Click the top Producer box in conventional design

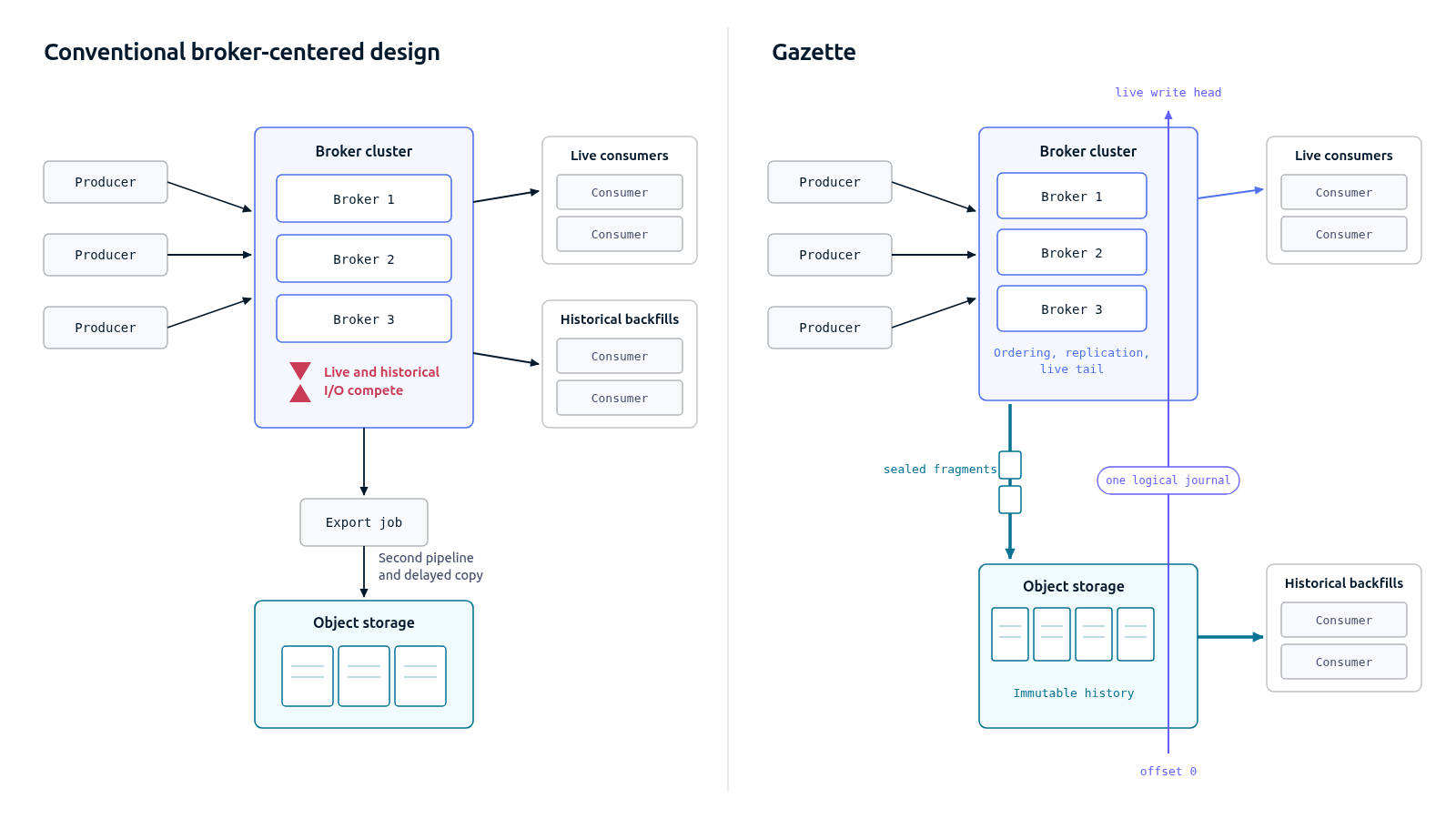pos(106,182)
